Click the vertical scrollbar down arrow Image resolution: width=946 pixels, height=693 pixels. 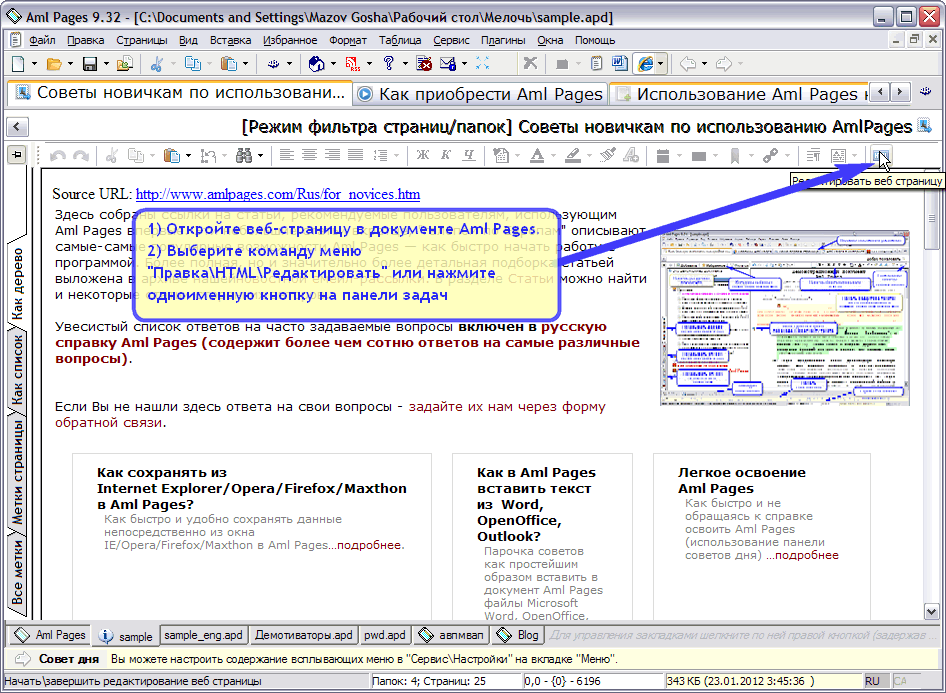coord(932,612)
